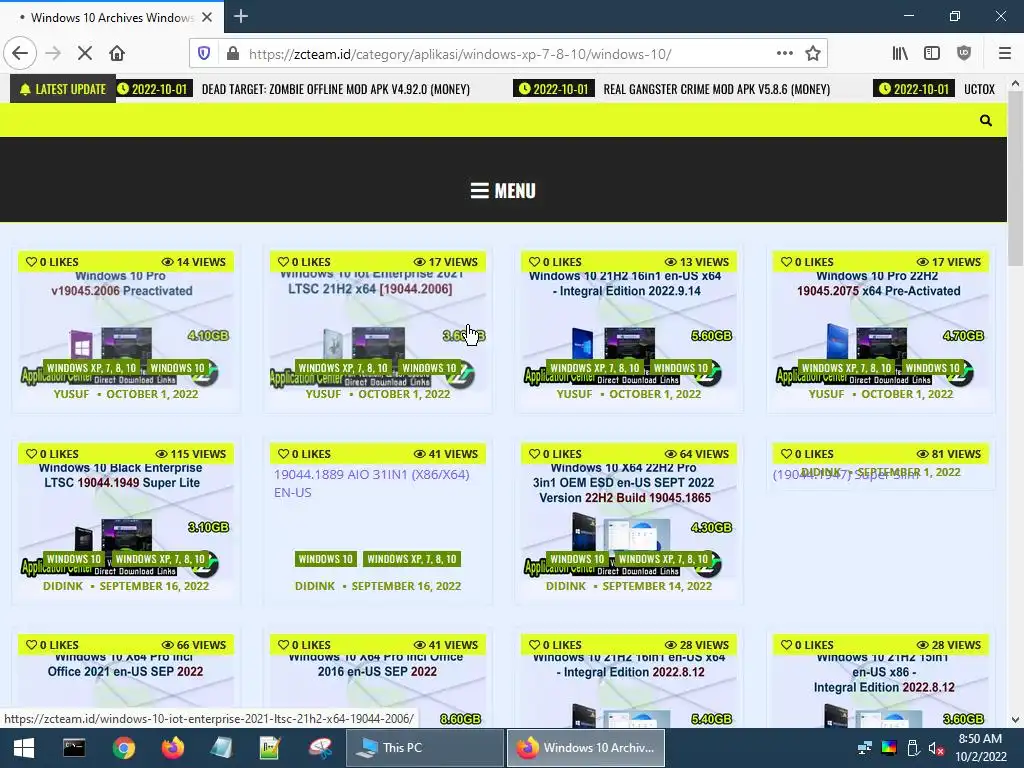1024x768 pixels.
Task: Open the Firefox home page icon
Action: (x=117, y=54)
